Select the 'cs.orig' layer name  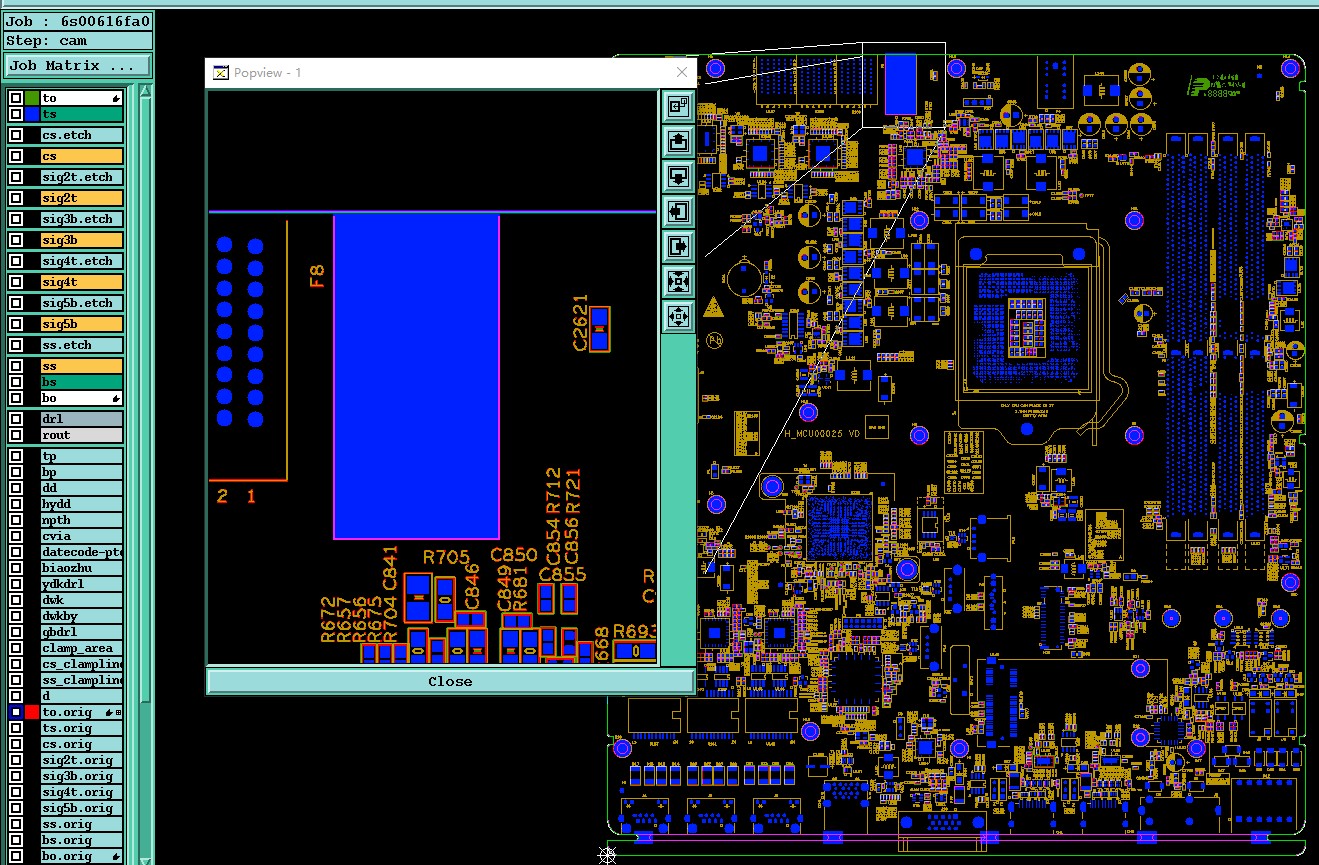coord(82,744)
